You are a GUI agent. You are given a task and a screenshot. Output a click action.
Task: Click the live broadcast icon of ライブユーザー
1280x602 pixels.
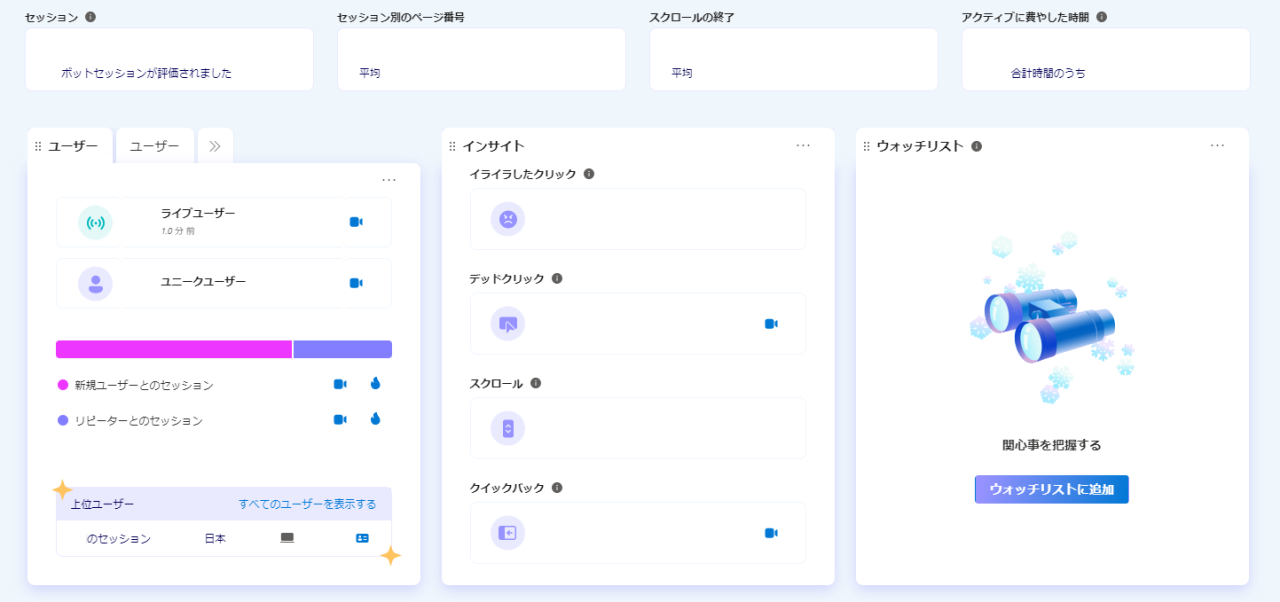[95, 222]
